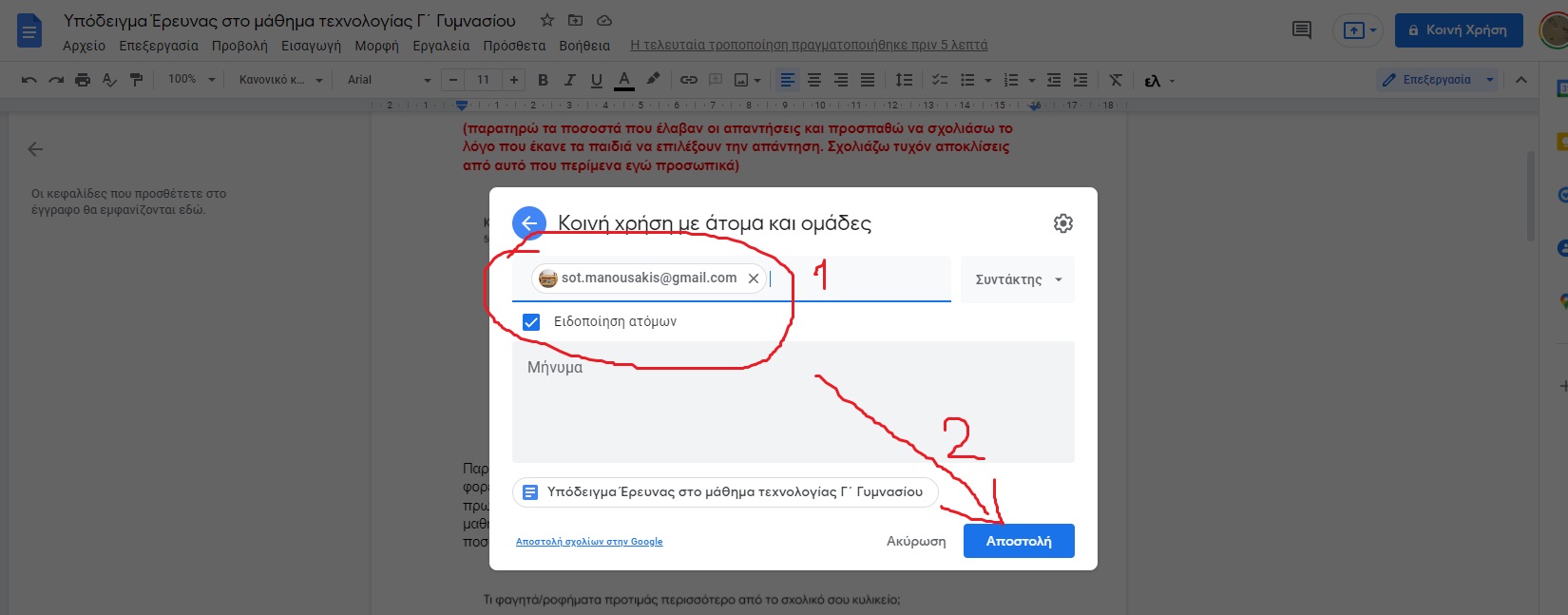The width and height of the screenshot is (1568, 615).
Task: Open the Insert image dropdown arrow
Action: (756, 80)
